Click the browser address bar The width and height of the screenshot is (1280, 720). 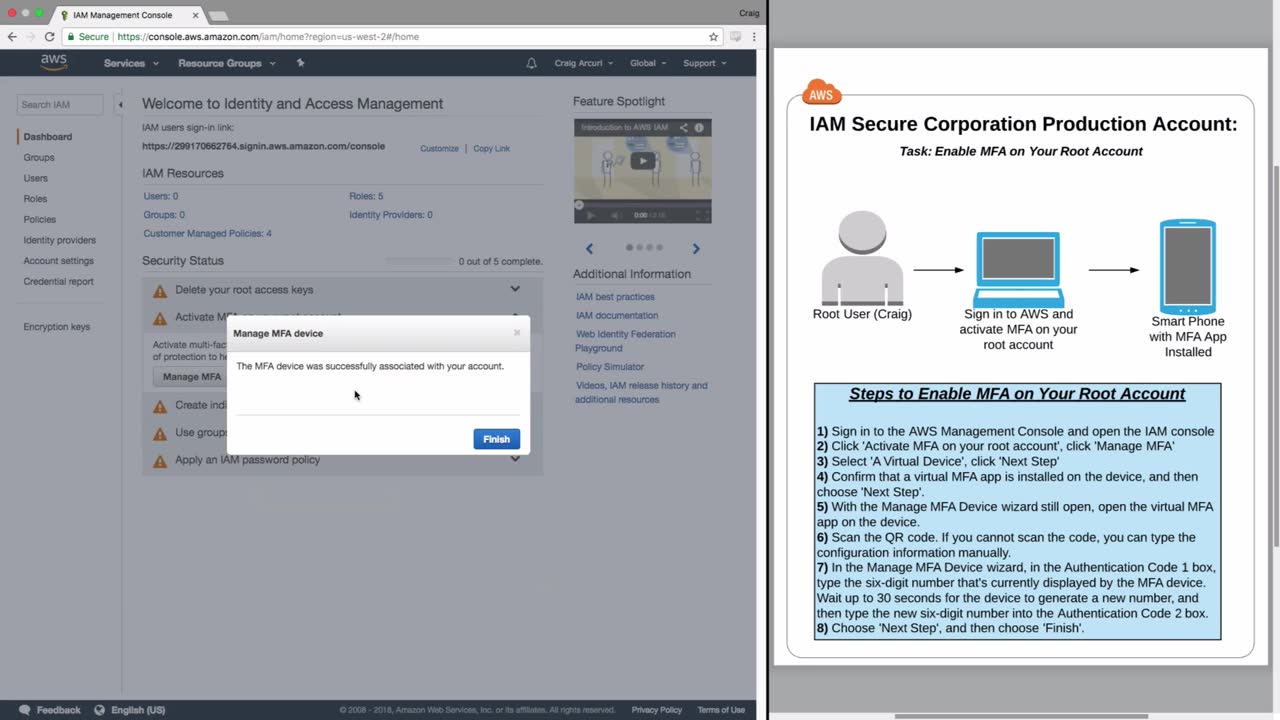pyautogui.click(x=392, y=37)
